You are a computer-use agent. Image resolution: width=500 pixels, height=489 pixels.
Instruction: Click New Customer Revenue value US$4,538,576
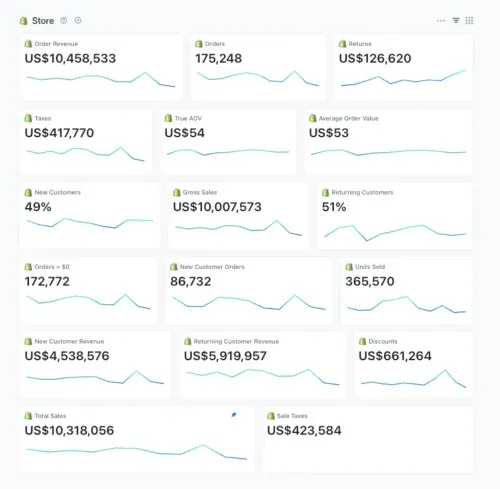click(x=67, y=356)
